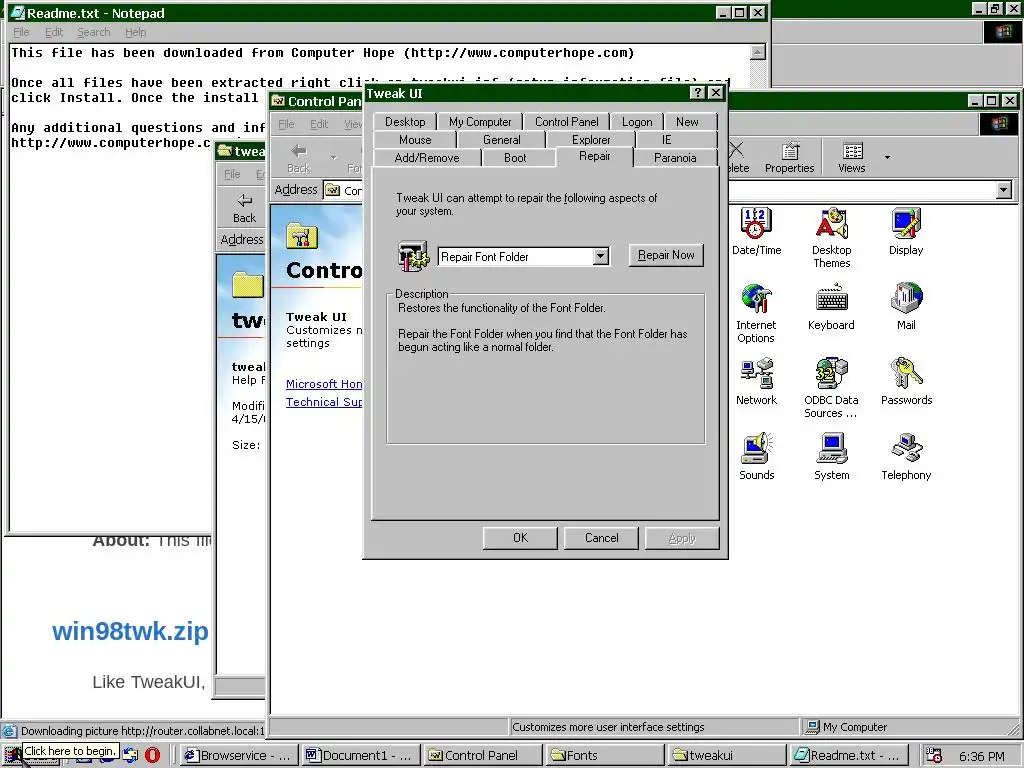Open Notepad Search menu
The height and width of the screenshot is (768, 1024).
point(93,32)
